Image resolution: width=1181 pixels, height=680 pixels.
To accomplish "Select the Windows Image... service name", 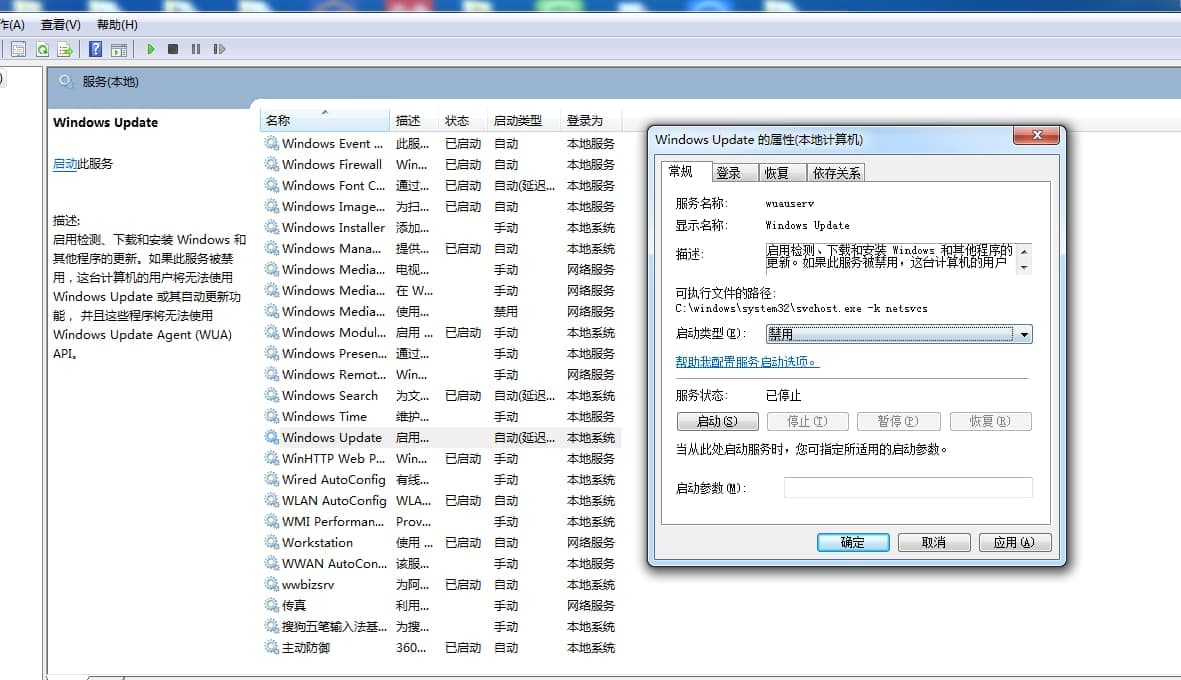I will pyautogui.click(x=334, y=206).
